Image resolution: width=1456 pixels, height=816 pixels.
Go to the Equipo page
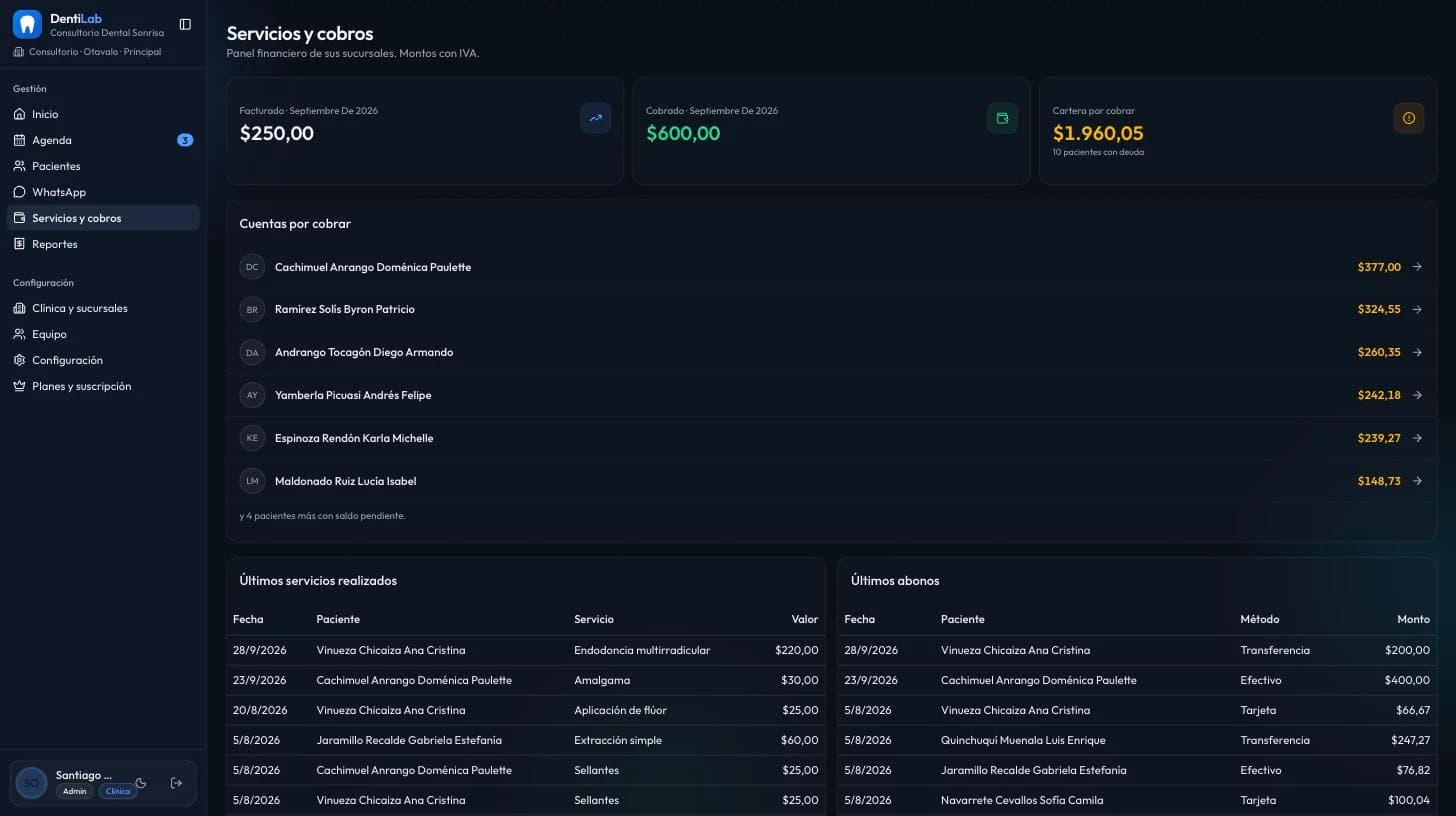103,334
